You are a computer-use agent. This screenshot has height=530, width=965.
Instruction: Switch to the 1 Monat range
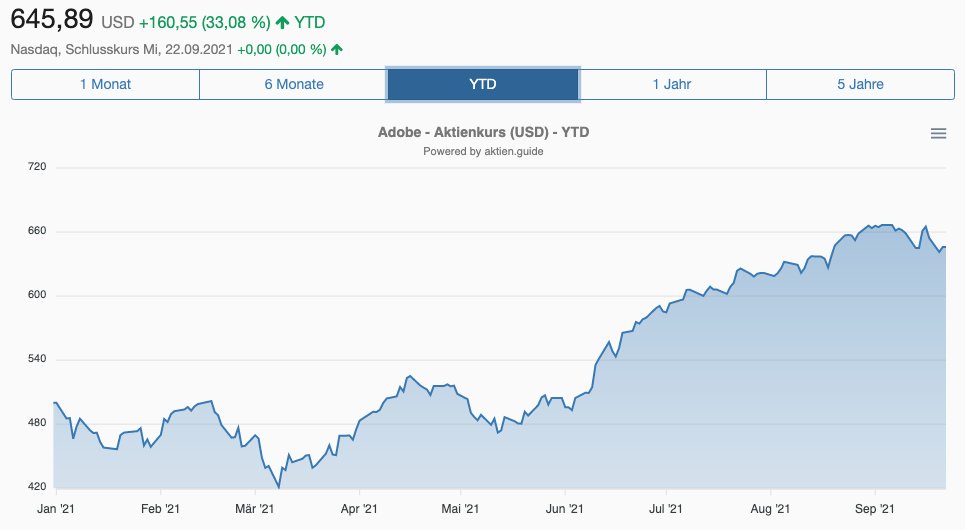coord(105,84)
